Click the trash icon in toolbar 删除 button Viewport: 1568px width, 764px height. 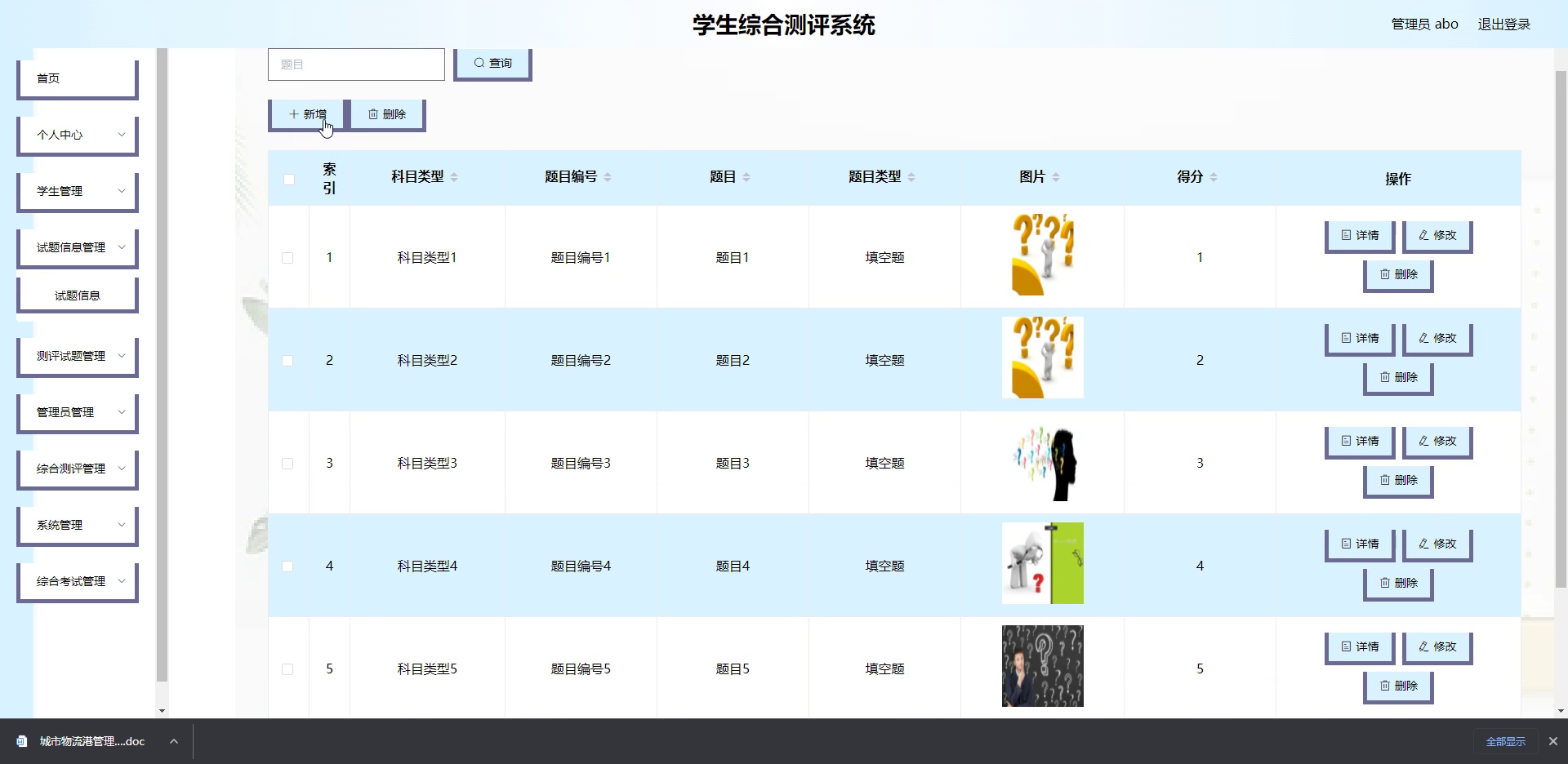[373, 114]
